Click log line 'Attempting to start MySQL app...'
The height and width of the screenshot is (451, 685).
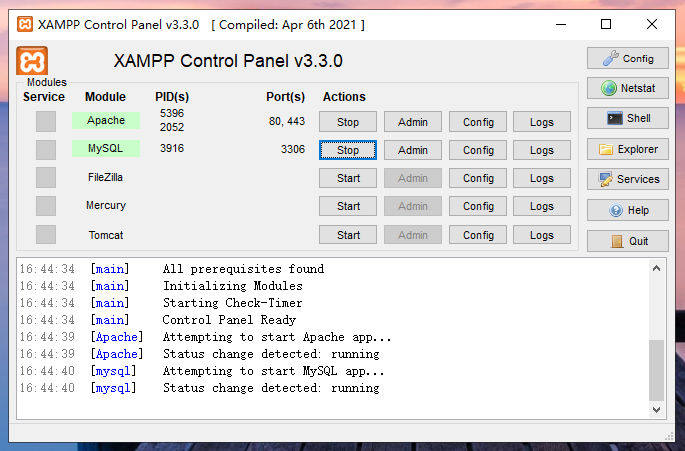click(x=273, y=371)
